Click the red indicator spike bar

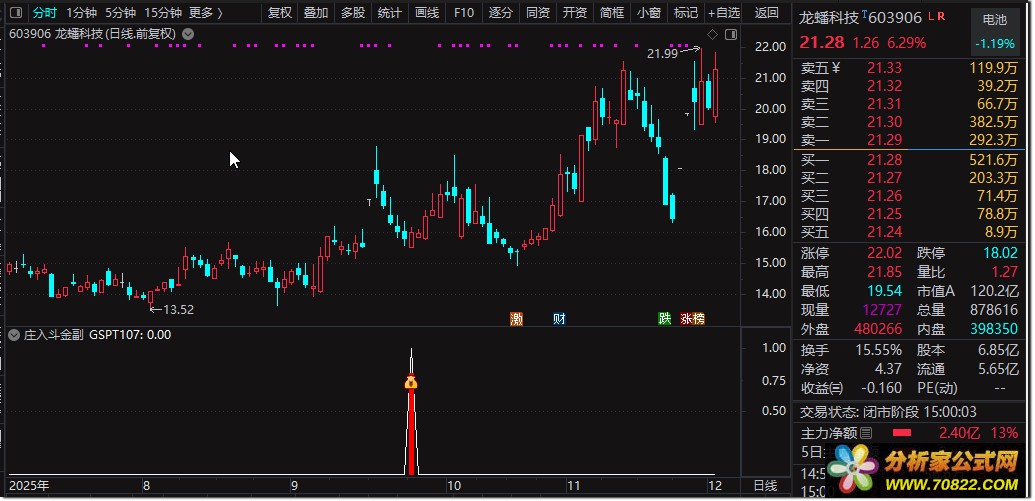(411, 432)
